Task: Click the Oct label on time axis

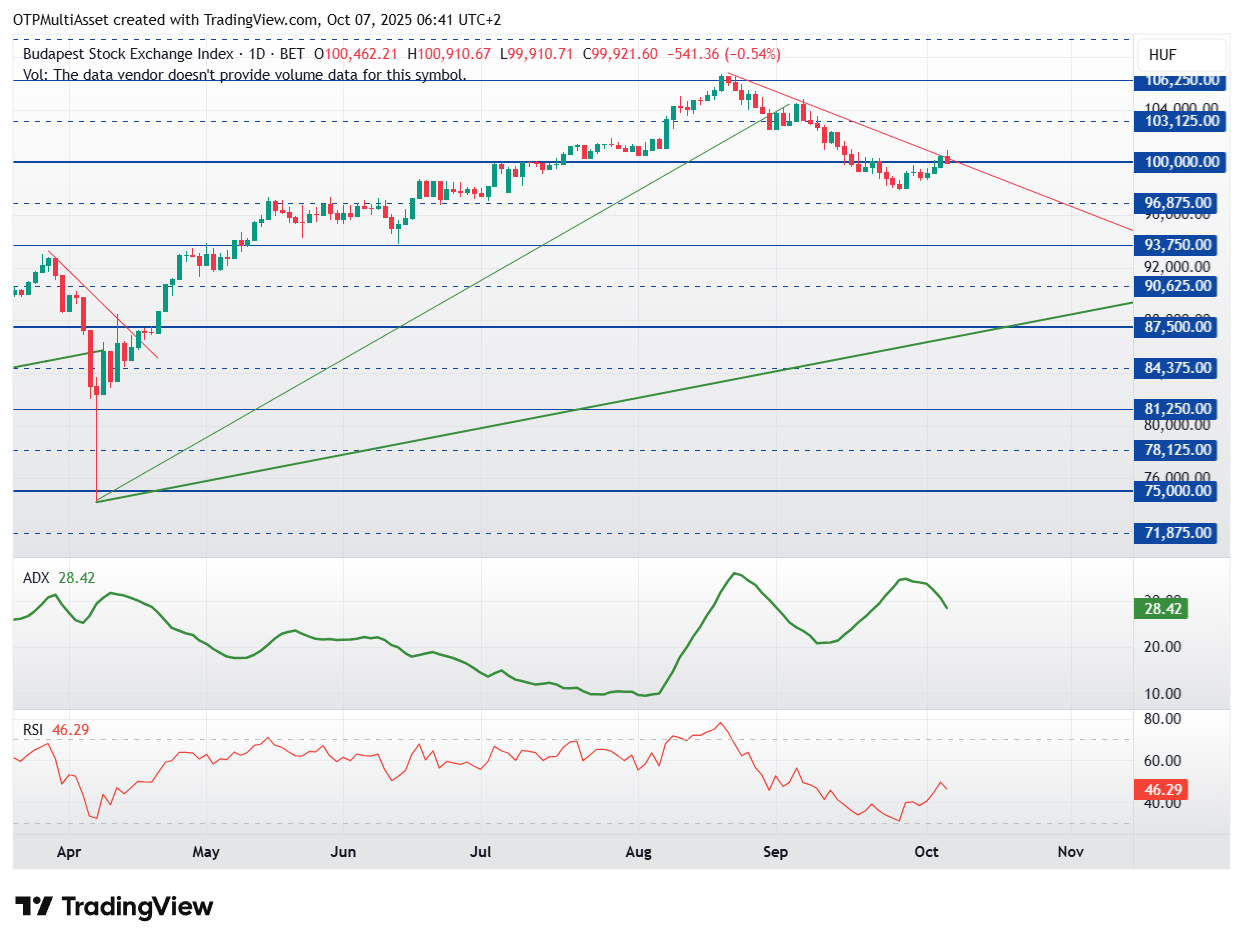Action: (x=927, y=852)
